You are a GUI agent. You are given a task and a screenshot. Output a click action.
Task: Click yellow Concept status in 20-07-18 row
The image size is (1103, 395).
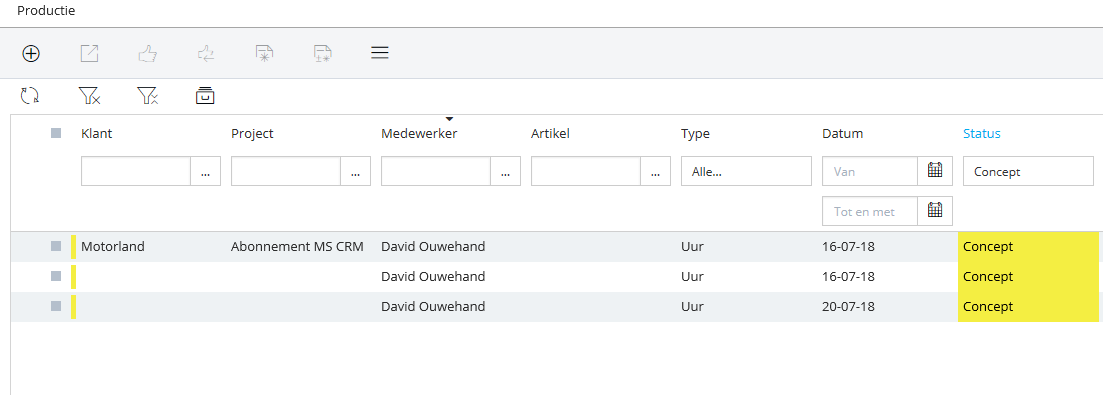pyautogui.click(x=1028, y=306)
